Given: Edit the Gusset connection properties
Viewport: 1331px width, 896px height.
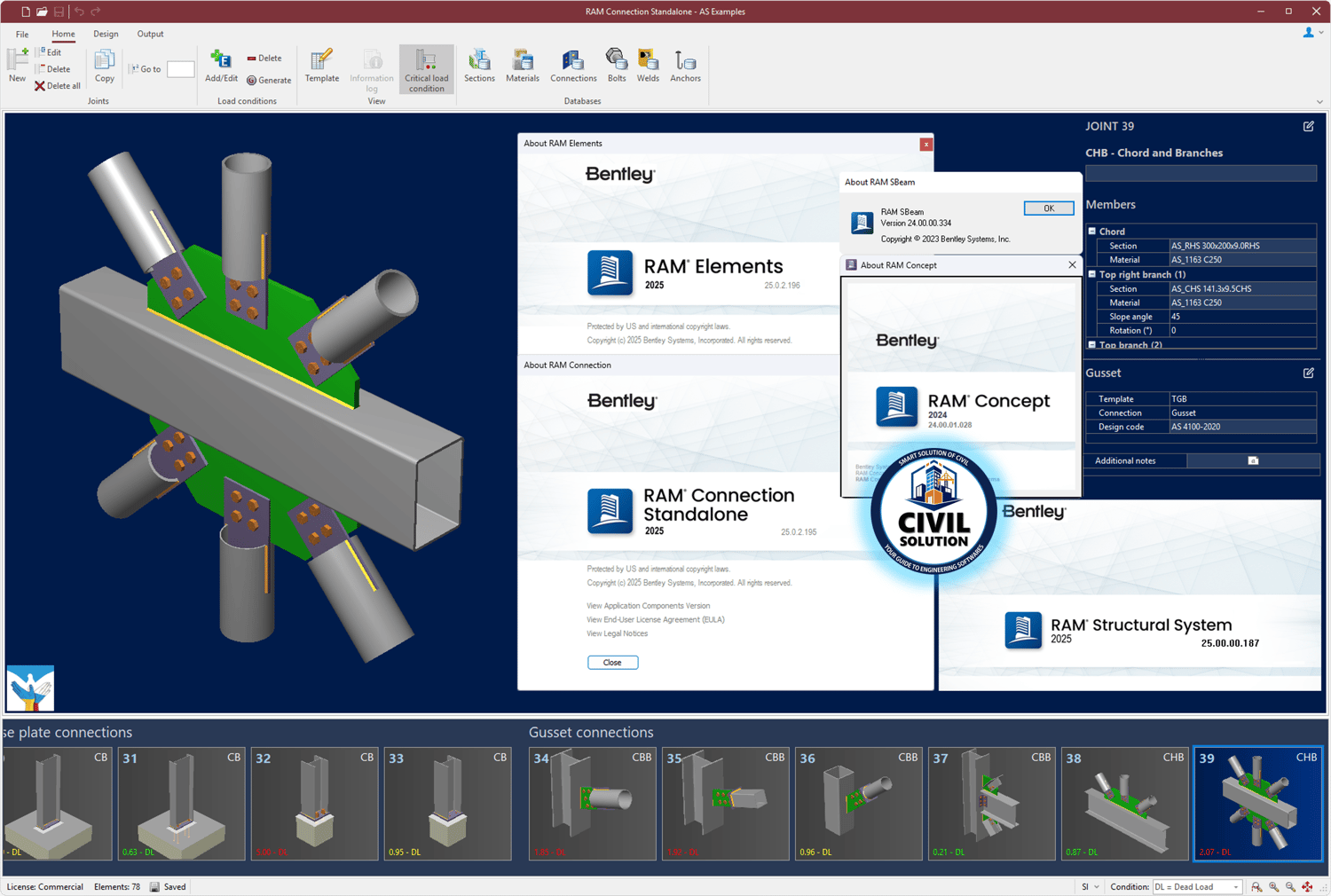Looking at the screenshot, I should click(x=1309, y=373).
